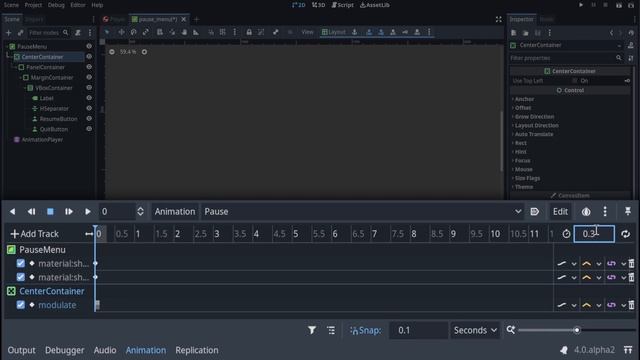Screen dimensions: 640x360
Task: Toggle onion skinning icon
Action: [x=586, y=211]
